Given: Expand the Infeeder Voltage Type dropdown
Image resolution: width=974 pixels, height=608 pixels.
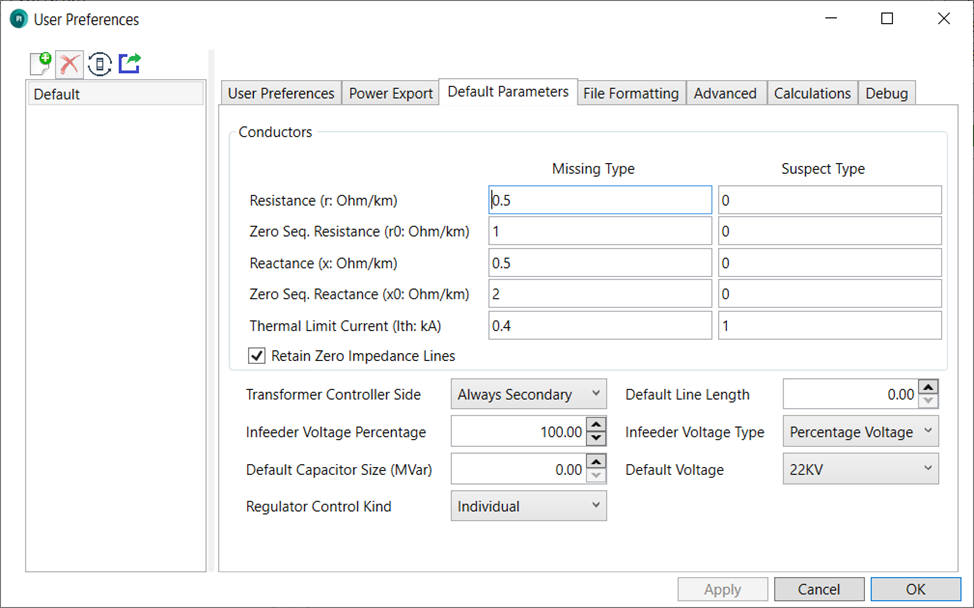Looking at the screenshot, I should point(860,432).
